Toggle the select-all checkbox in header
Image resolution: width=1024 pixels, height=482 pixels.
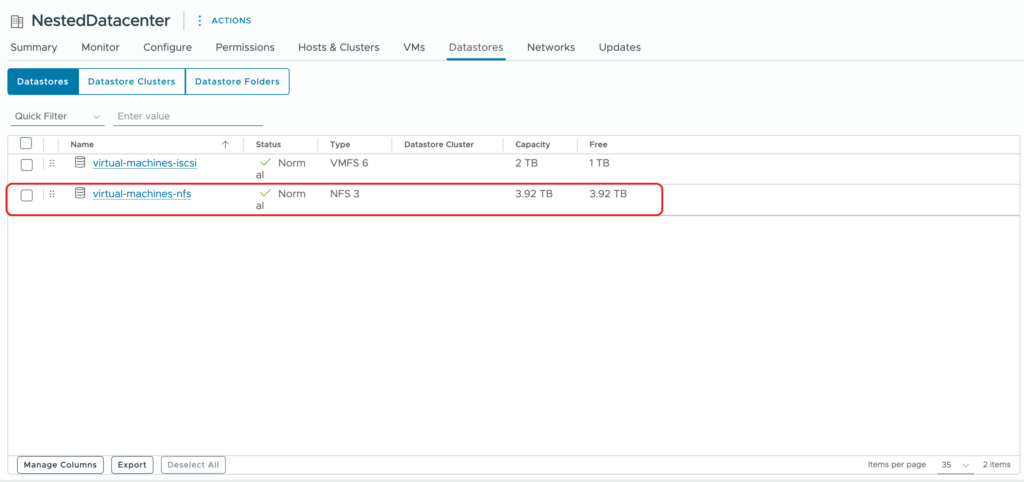pos(26,144)
